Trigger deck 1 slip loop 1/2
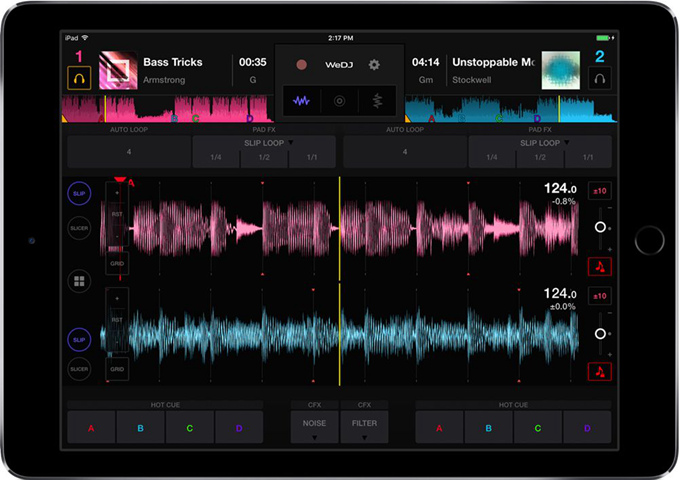Image resolution: width=680 pixels, height=480 pixels. click(264, 158)
